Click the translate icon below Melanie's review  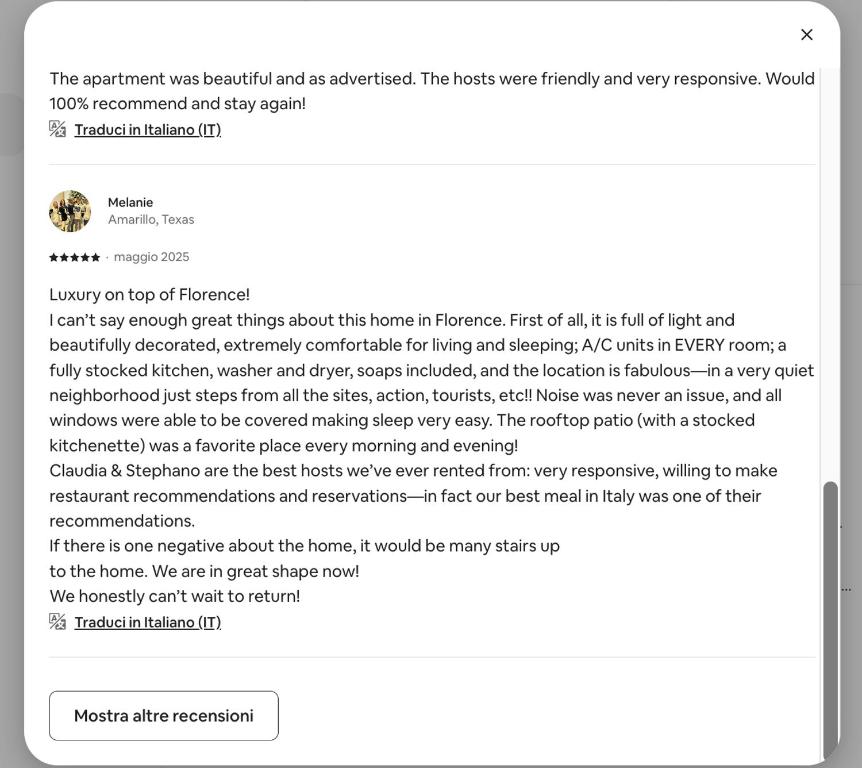[57, 622]
